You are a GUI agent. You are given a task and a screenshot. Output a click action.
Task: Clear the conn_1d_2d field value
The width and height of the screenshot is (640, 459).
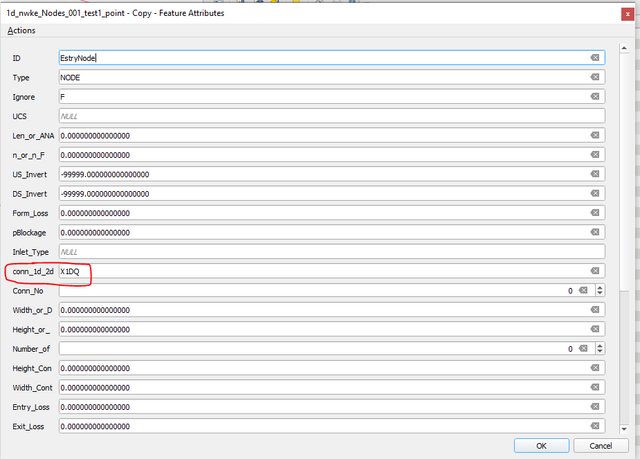[x=594, y=271]
